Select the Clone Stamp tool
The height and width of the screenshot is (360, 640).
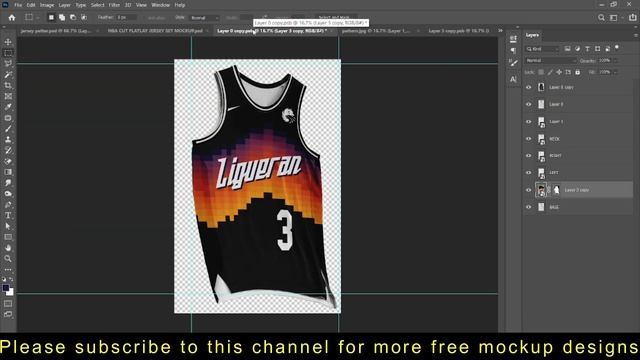8,140
